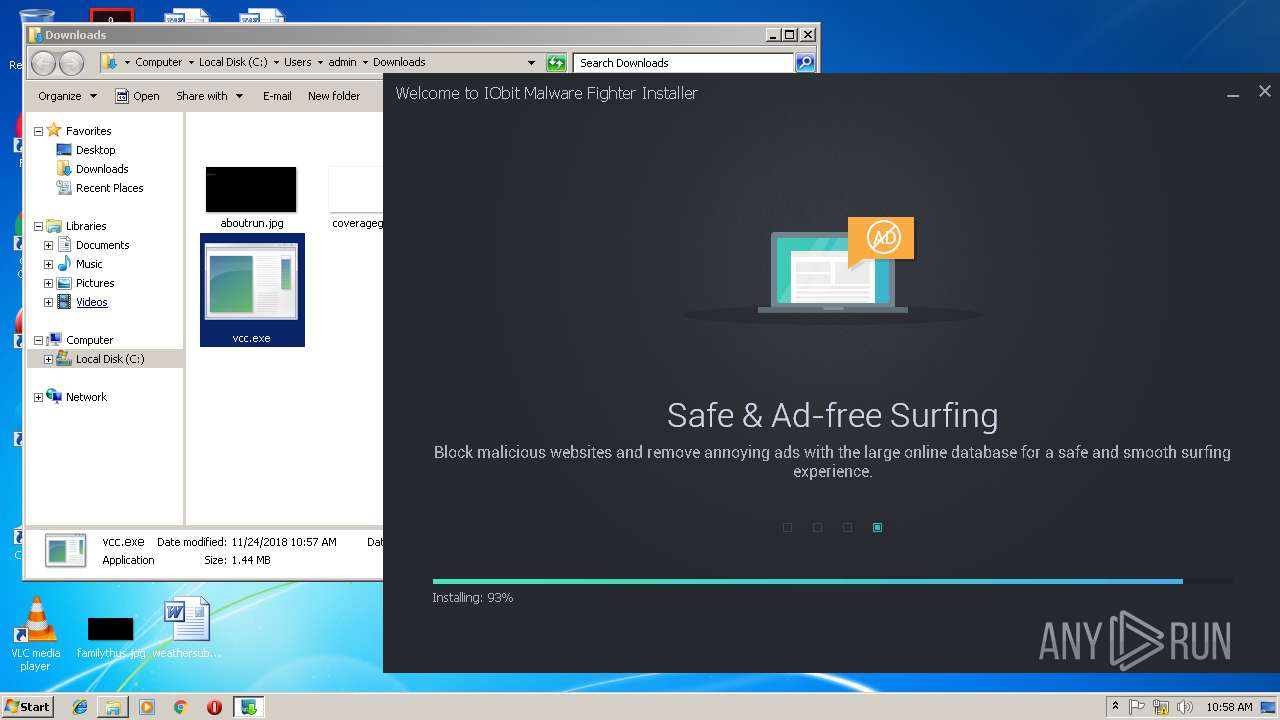
Task: Select the second slide indicator dot
Action: (818, 527)
